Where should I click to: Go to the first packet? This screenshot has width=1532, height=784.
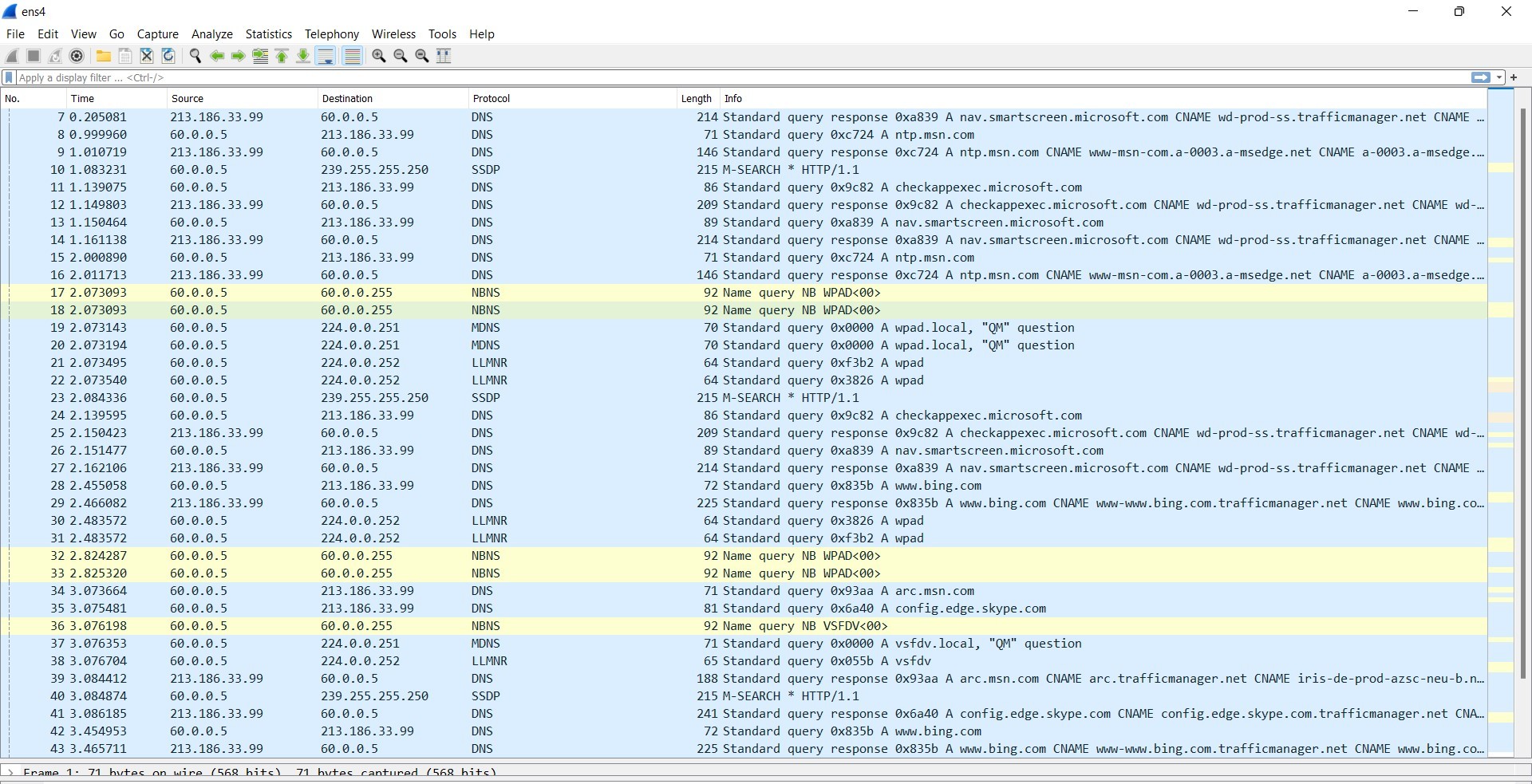point(282,56)
